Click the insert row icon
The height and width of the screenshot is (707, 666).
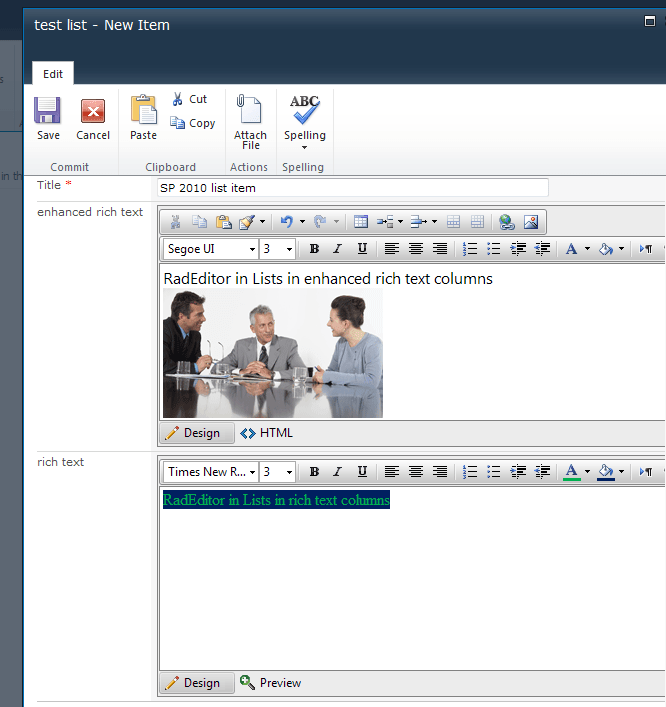tap(385, 222)
